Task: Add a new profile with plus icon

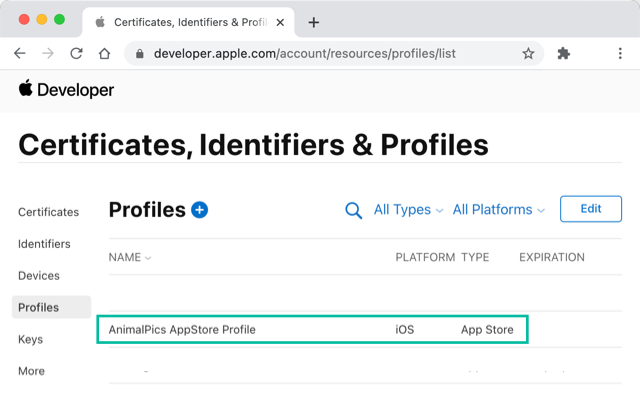Action: [200, 210]
